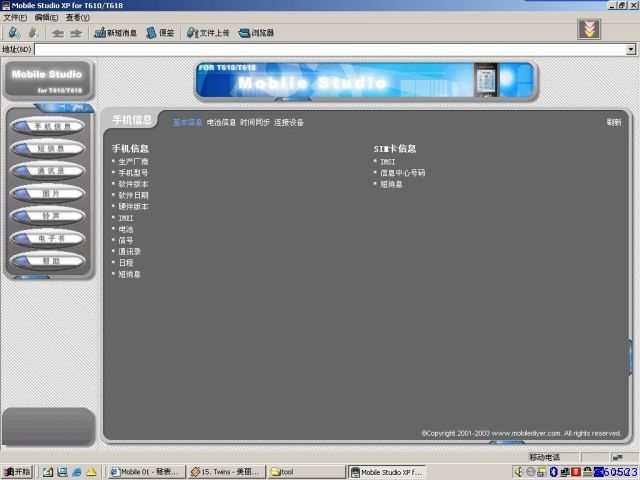Viewport: 640px width, 480px height.
Task: Select 短信息 in the sidebar
Action: (48, 149)
